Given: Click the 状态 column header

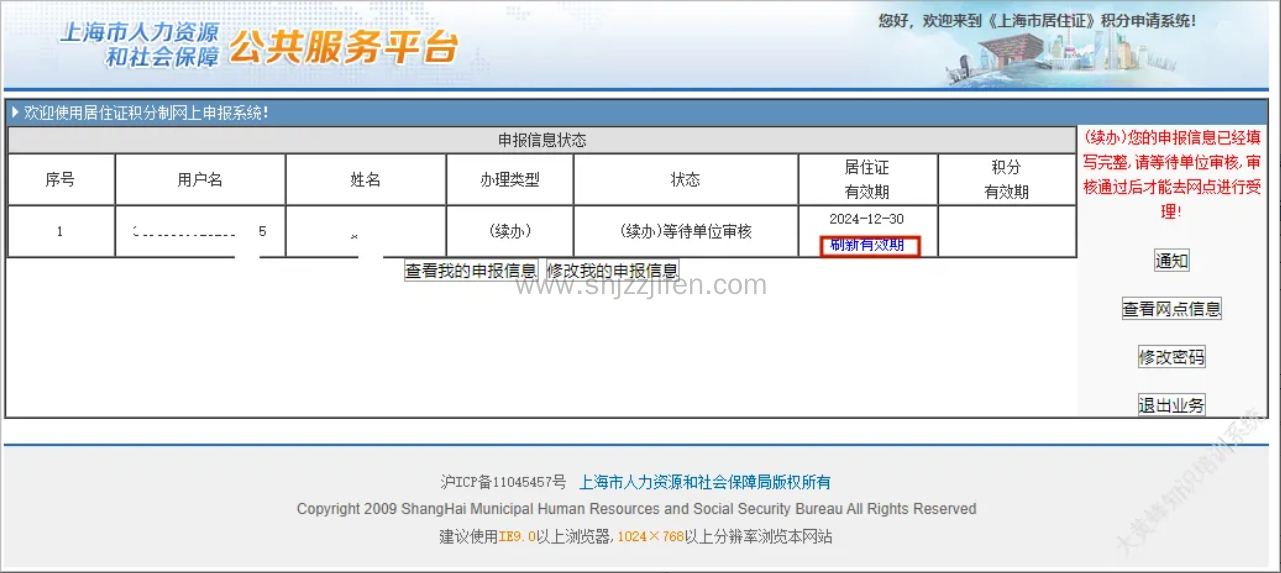Looking at the screenshot, I should 685,180.
